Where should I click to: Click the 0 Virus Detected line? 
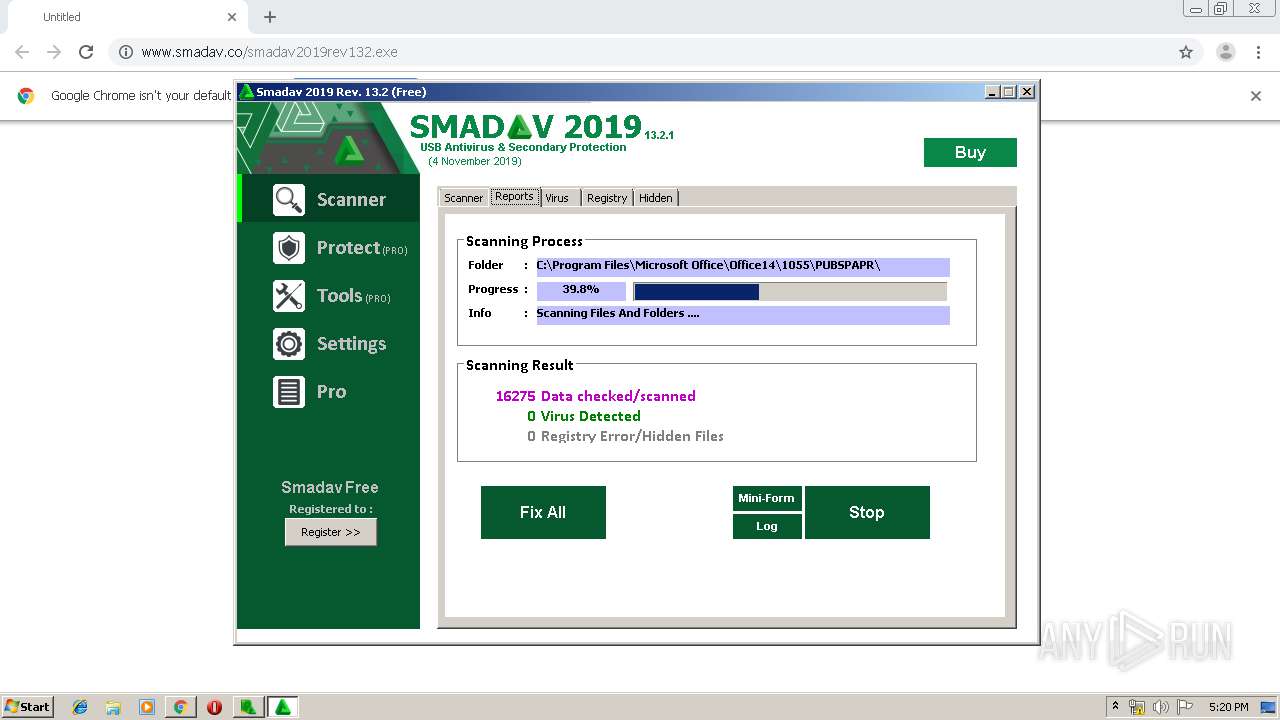point(584,416)
